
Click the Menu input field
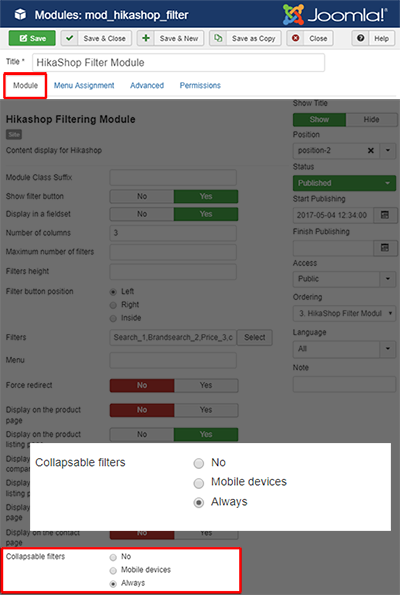pyautogui.click(x=173, y=360)
